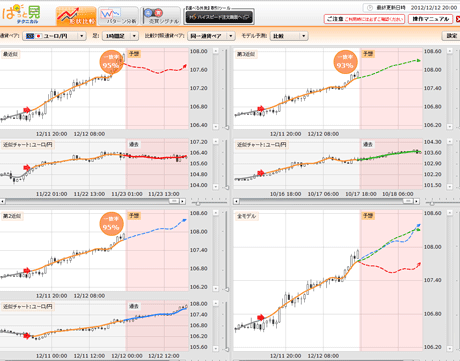460x361 pixels.
Task: Click right arrow of the 11/22 chart's horizontal scrollbar
Action: click(182, 201)
